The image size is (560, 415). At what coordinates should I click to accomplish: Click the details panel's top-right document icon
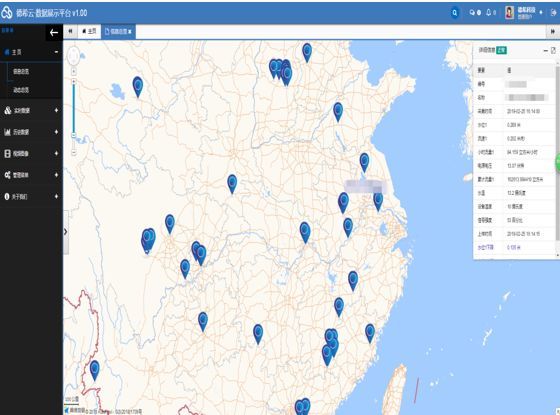[x=553, y=50]
